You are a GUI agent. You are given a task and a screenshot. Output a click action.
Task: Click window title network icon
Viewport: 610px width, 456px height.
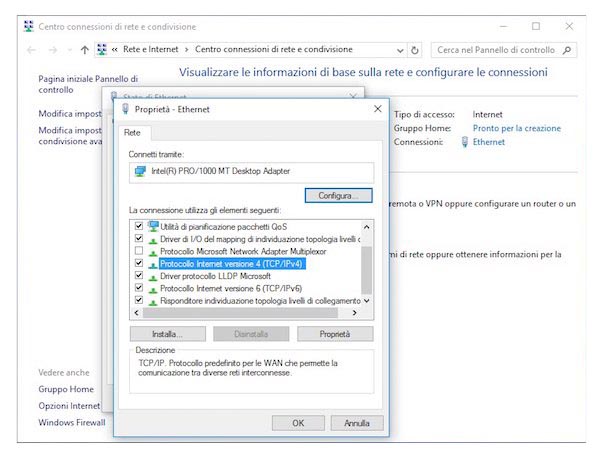tap(29, 26)
